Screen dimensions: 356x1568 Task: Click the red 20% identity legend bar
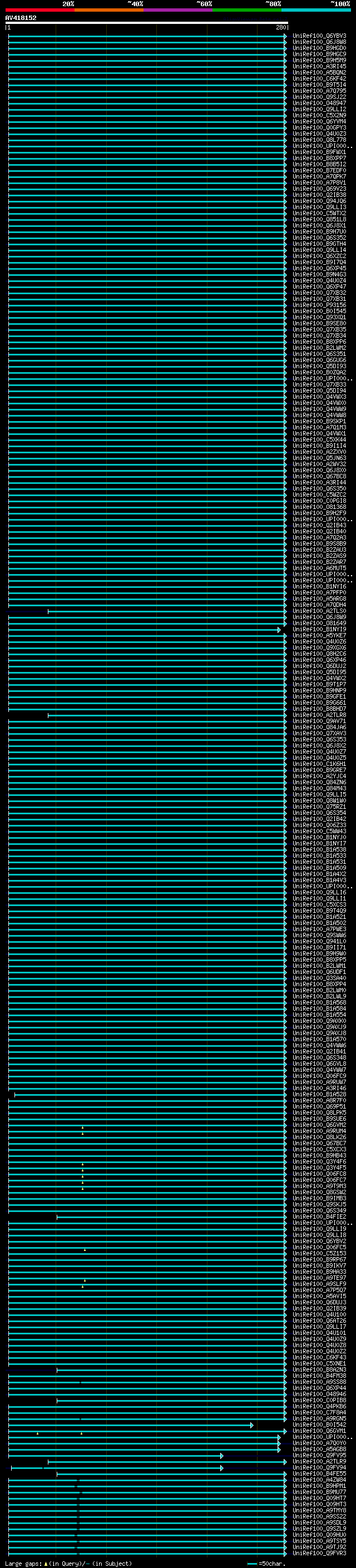[x=39, y=10]
